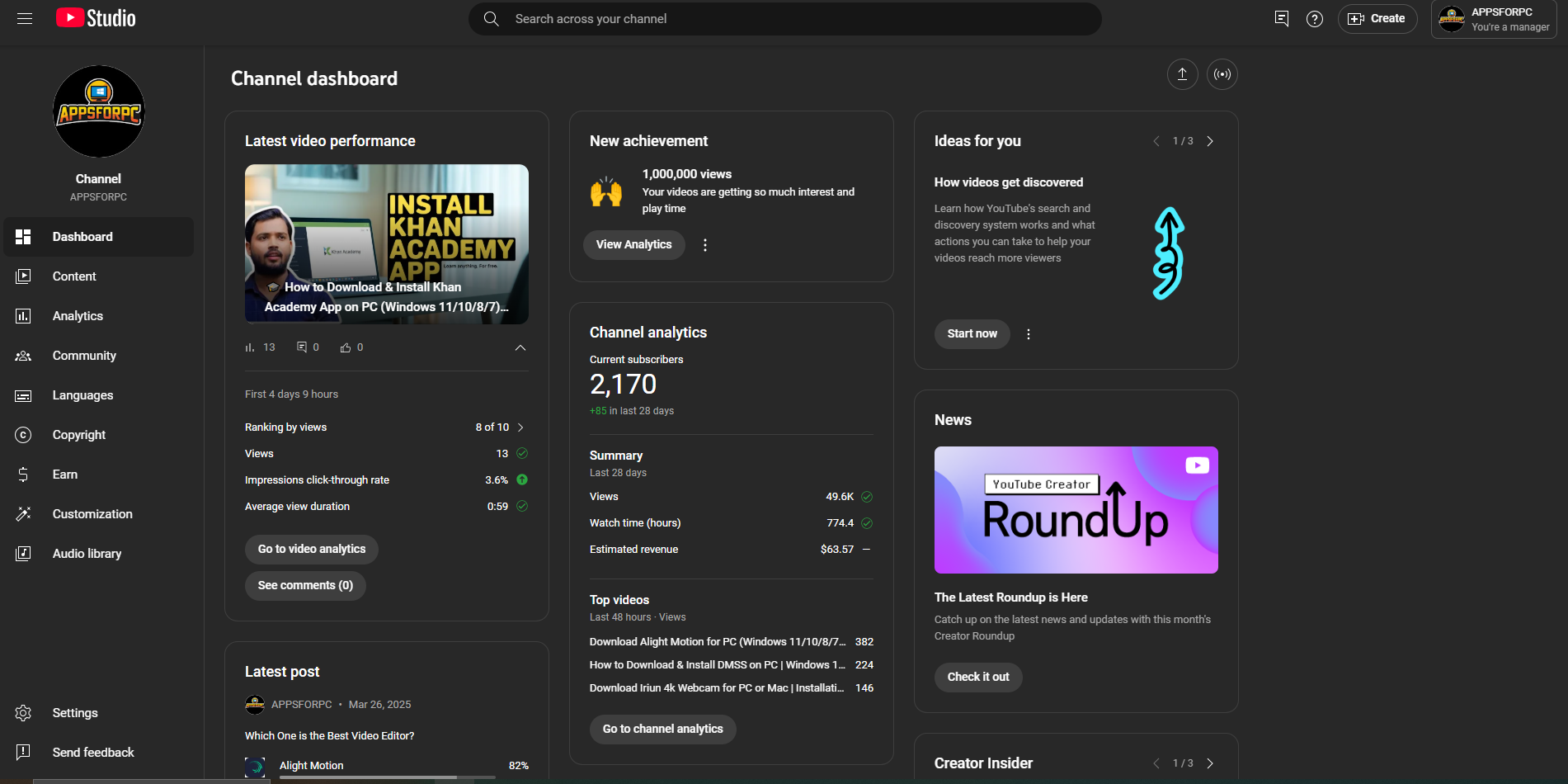
Task: Collapse the latest video performance details chevron
Action: tap(520, 347)
